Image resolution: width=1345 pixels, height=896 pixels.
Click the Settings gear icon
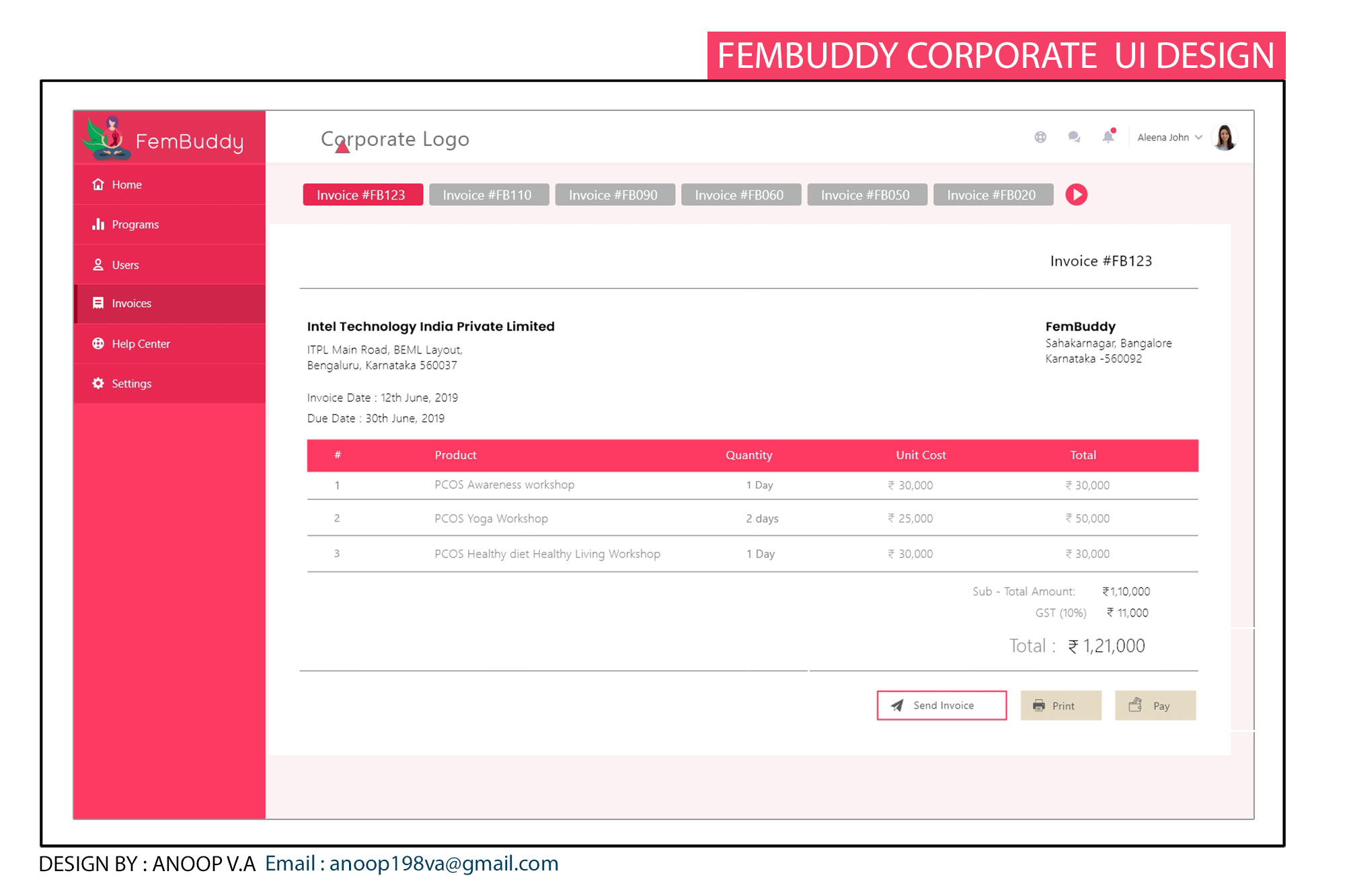(x=98, y=383)
